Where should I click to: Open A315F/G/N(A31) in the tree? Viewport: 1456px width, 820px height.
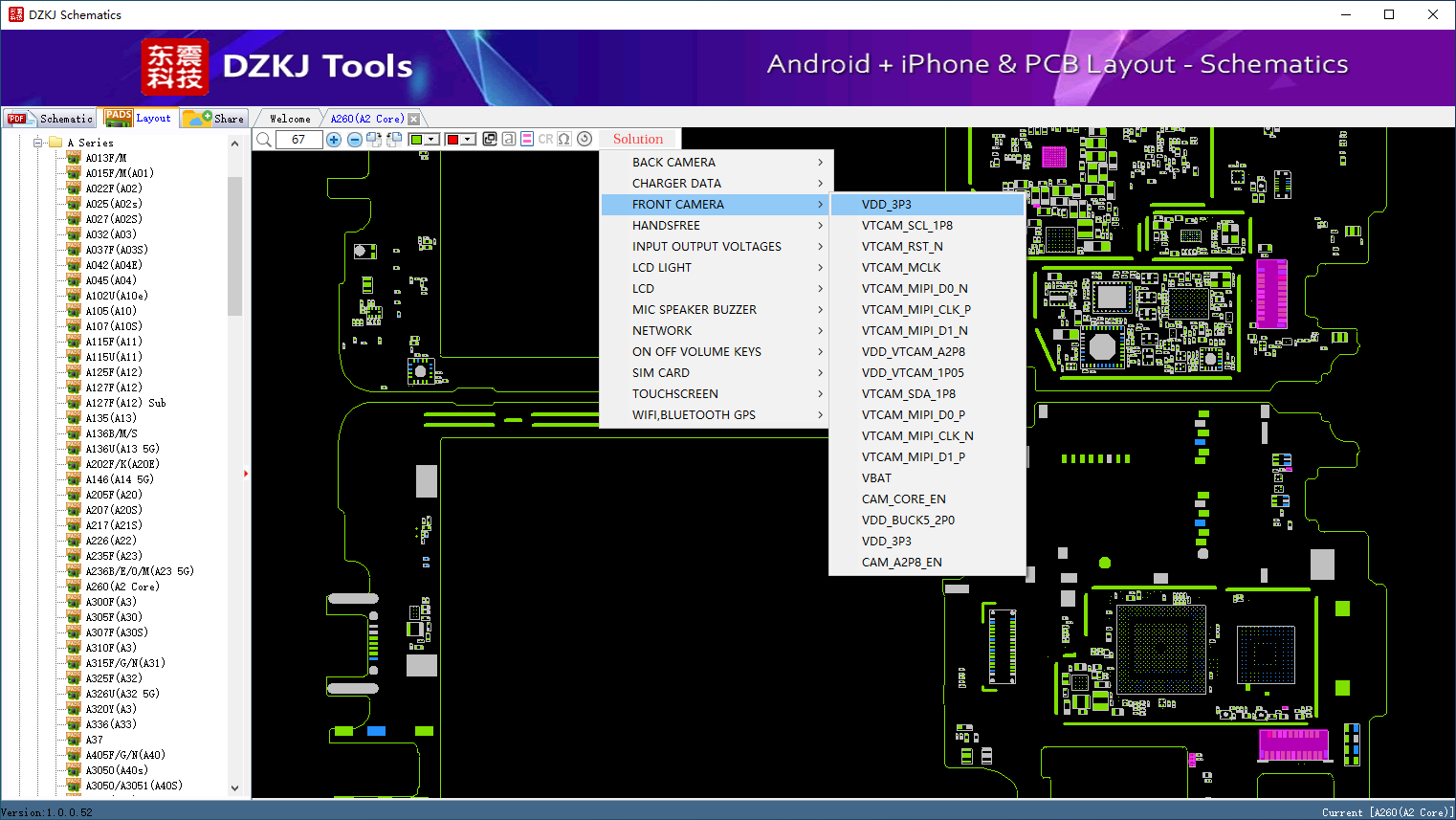(x=125, y=663)
